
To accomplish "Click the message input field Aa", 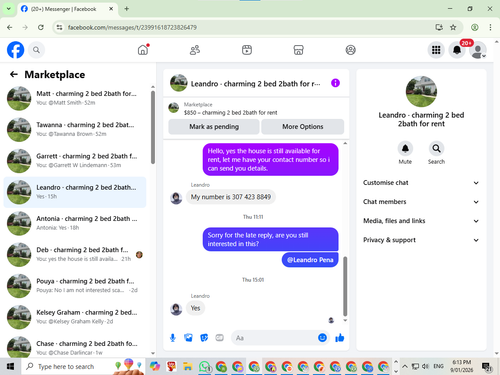I will 273,338.
